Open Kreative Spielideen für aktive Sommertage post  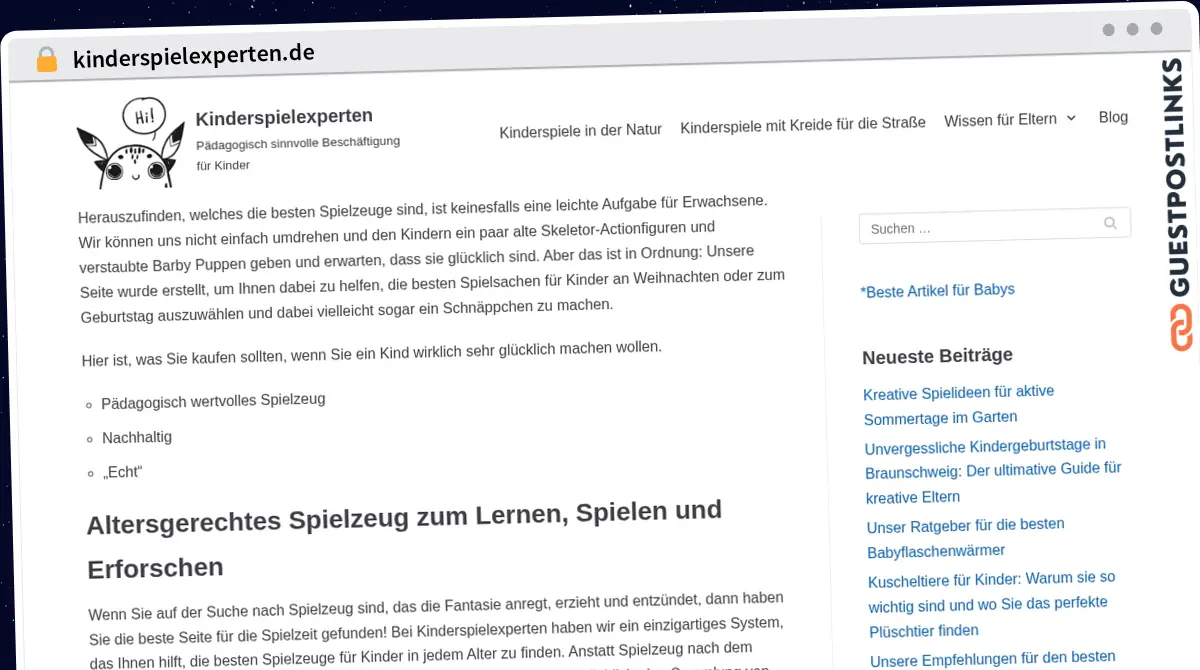(x=958, y=404)
